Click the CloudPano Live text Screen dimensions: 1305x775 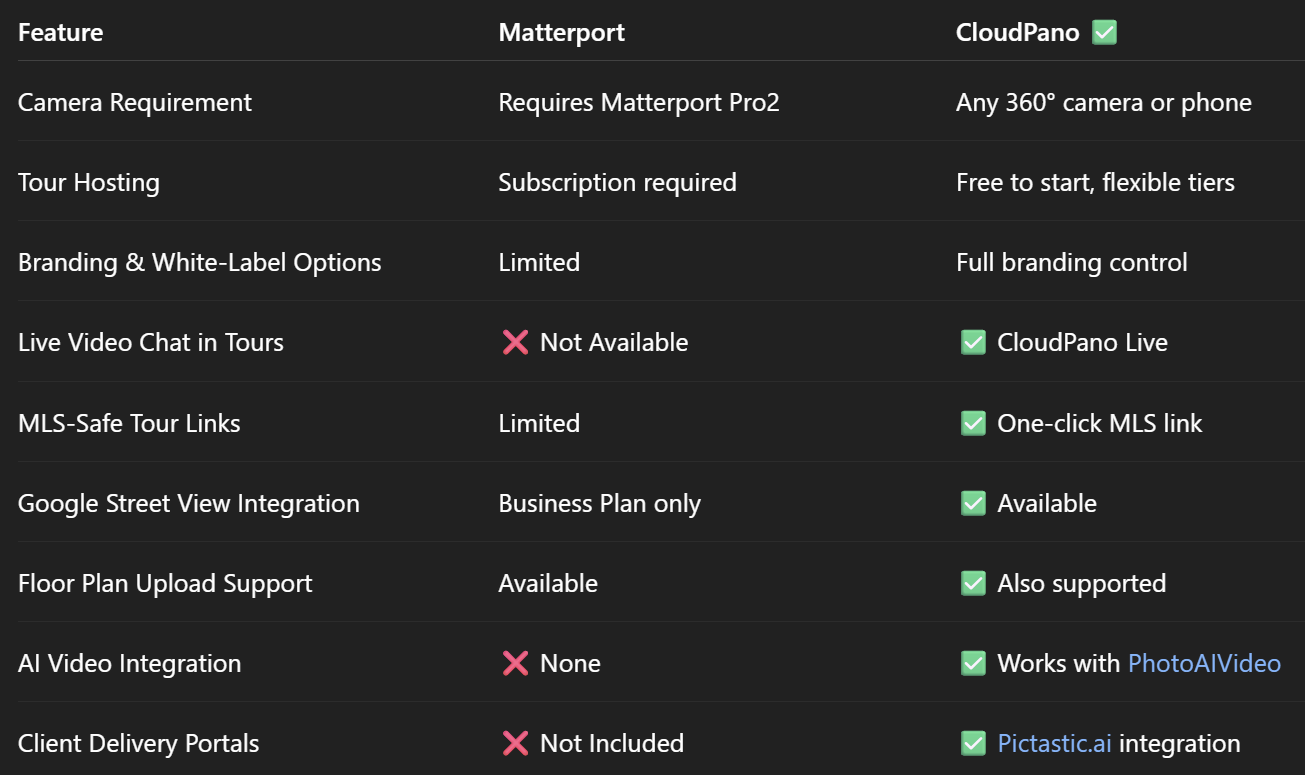click(1083, 342)
